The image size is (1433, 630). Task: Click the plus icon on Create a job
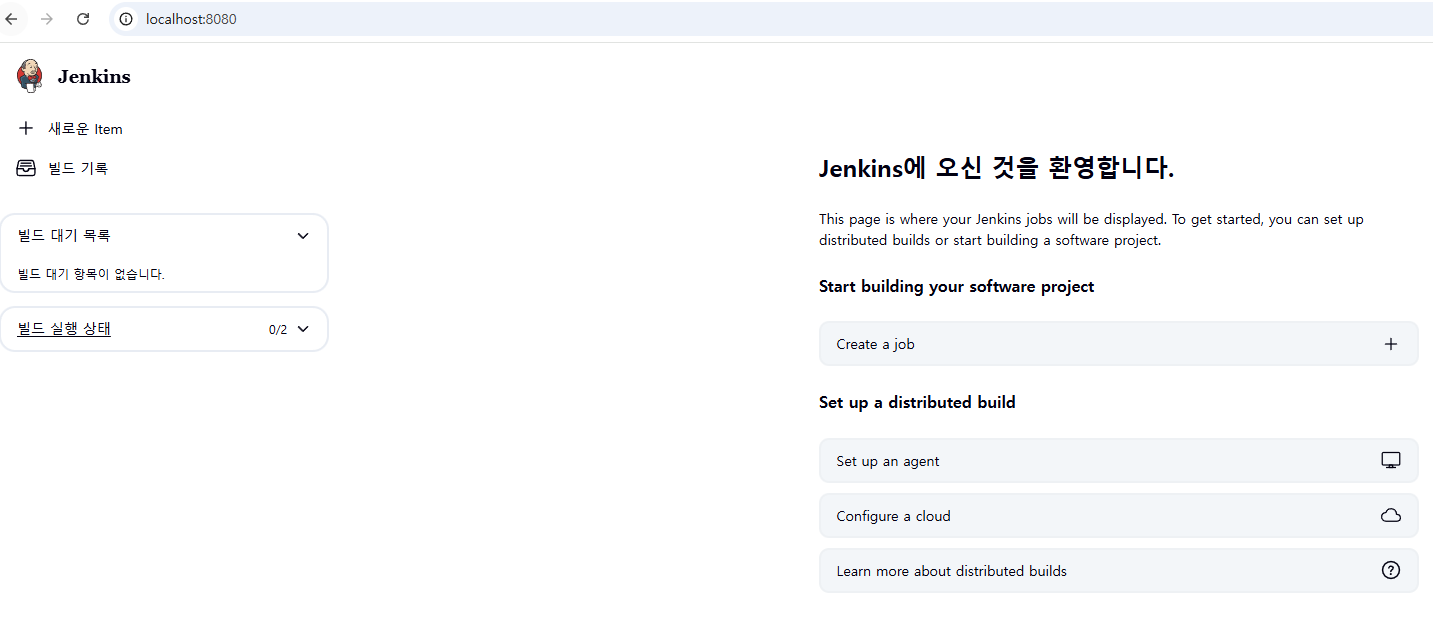coord(1390,344)
